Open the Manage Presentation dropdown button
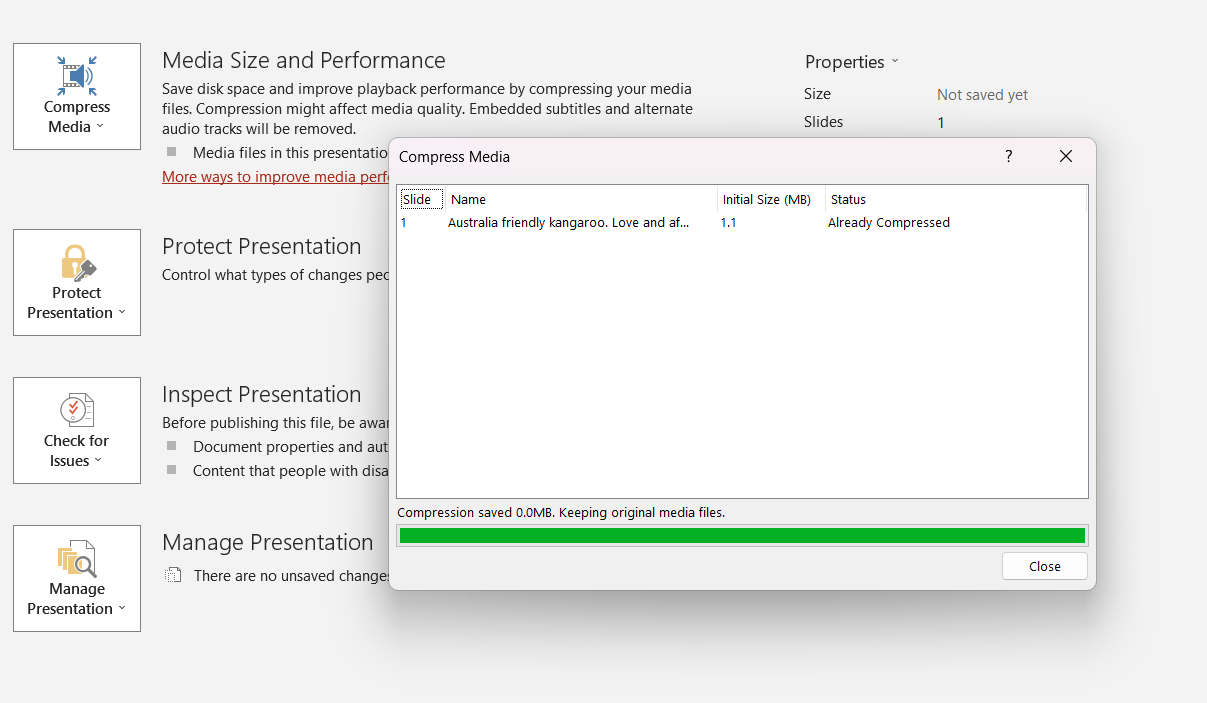1207x703 pixels. point(77,578)
